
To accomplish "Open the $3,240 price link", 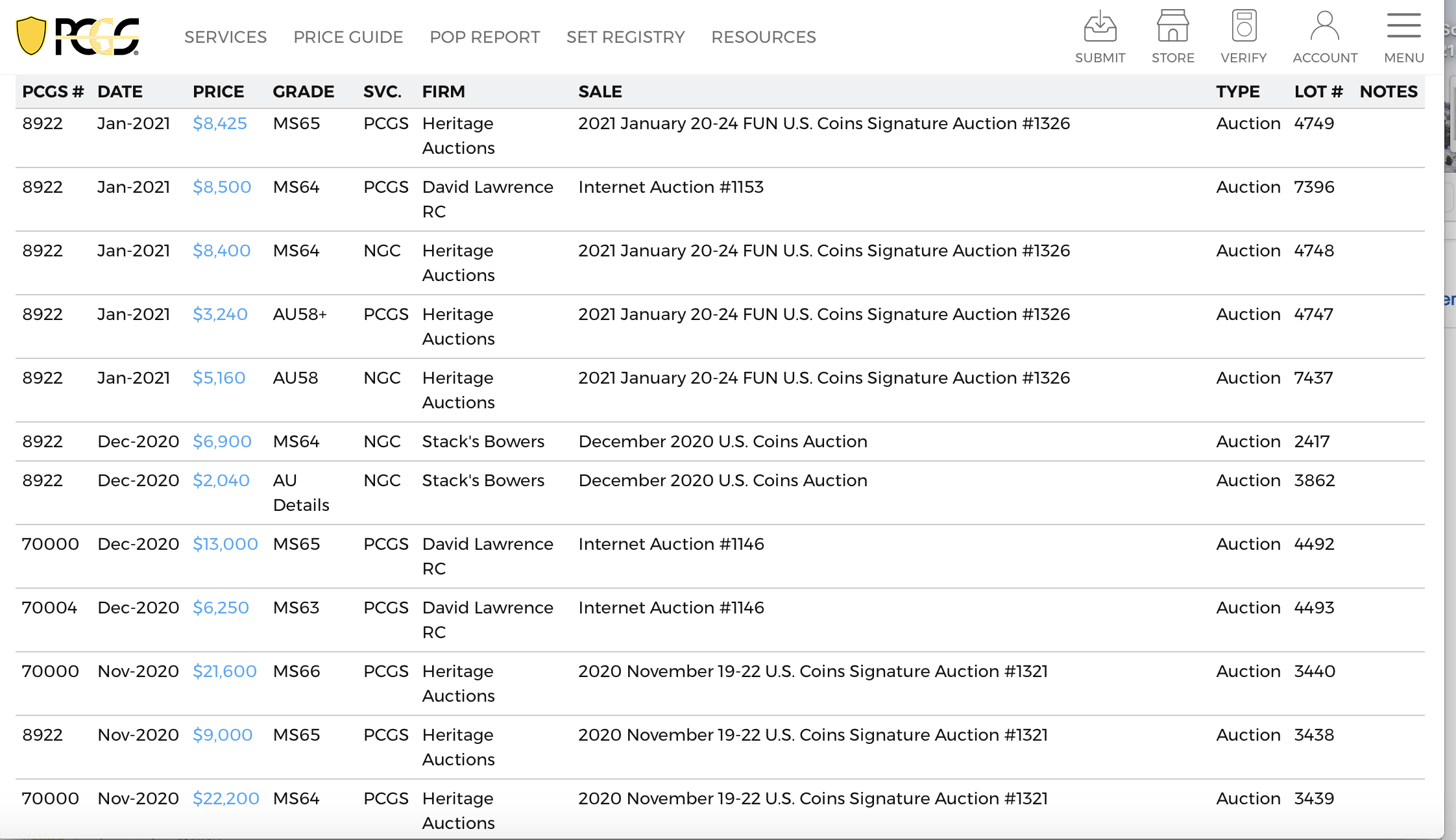I will coord(220,314).
